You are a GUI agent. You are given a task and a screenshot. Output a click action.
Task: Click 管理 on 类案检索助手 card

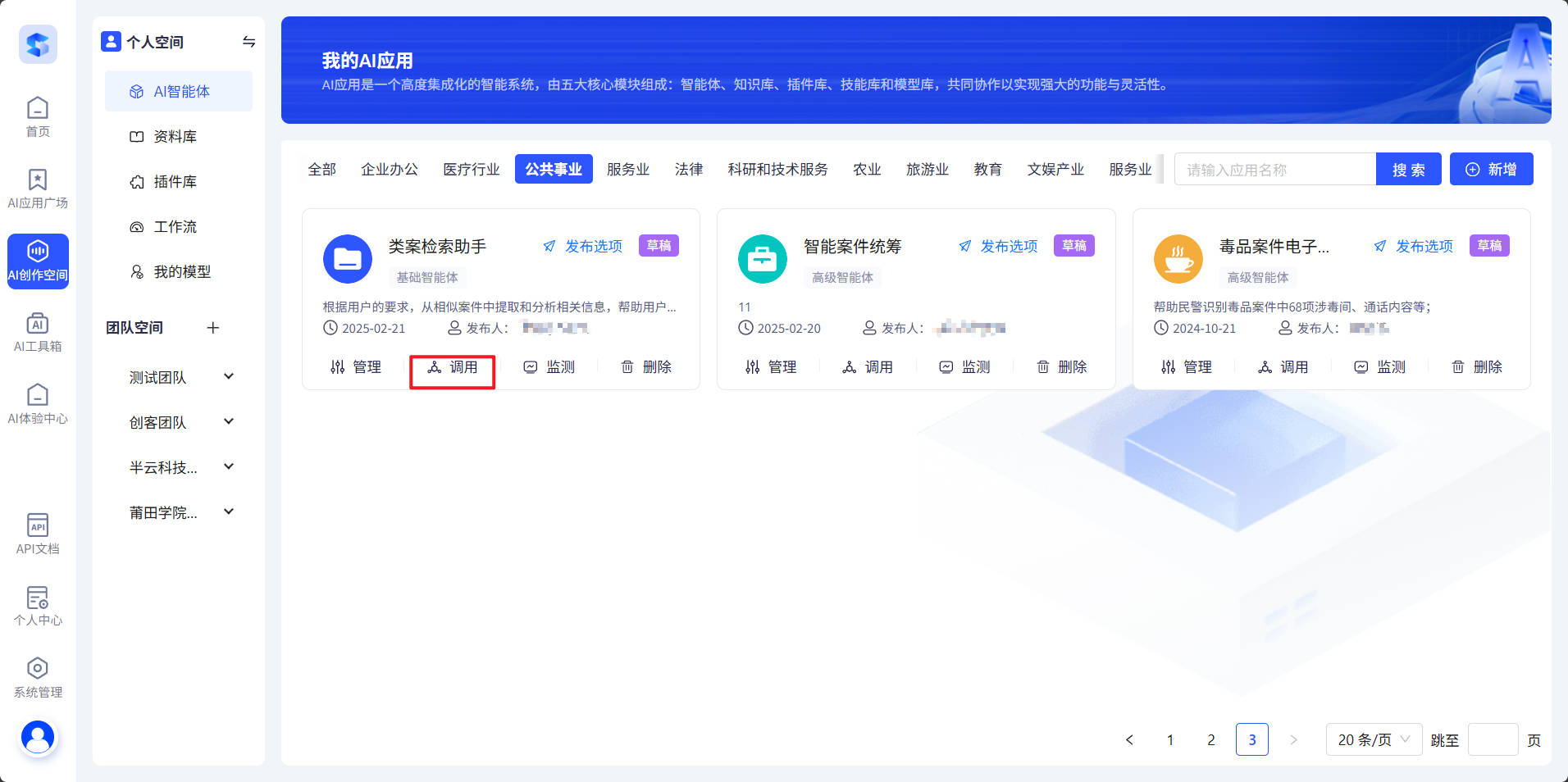click(356, 367)
